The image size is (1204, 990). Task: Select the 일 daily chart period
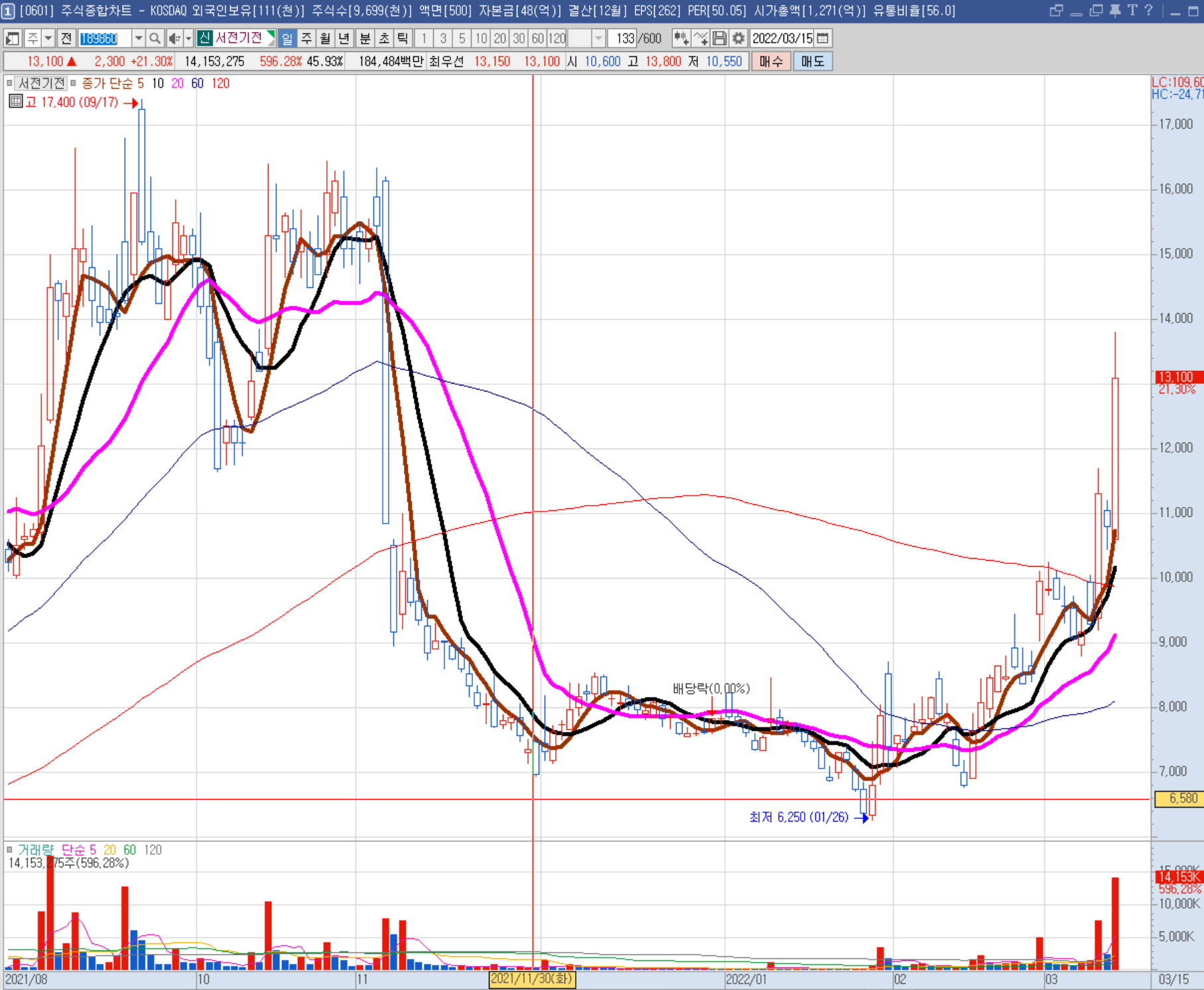(x=287, y=38)
